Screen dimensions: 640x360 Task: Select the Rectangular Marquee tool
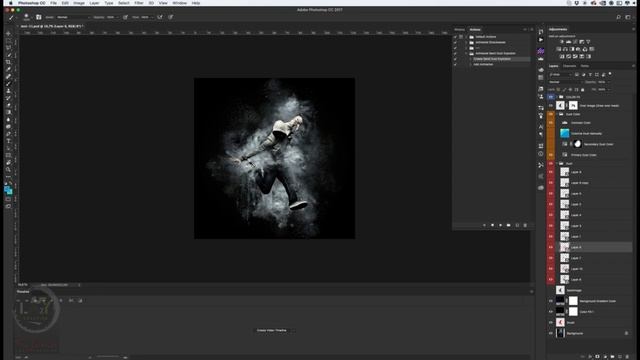pyautogui.click(x=8, y=40)
